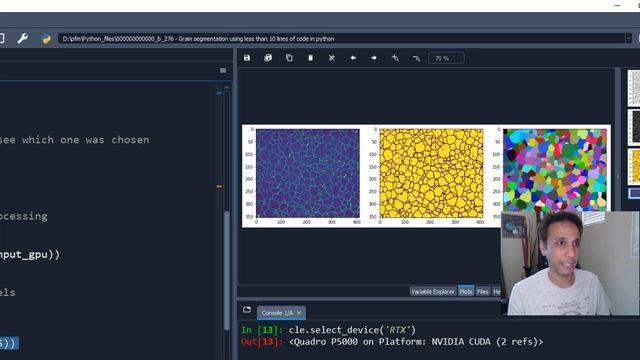Zoom out of the plot
The width and height of the screenshot is (640, 360).
[x=416, y=58]
